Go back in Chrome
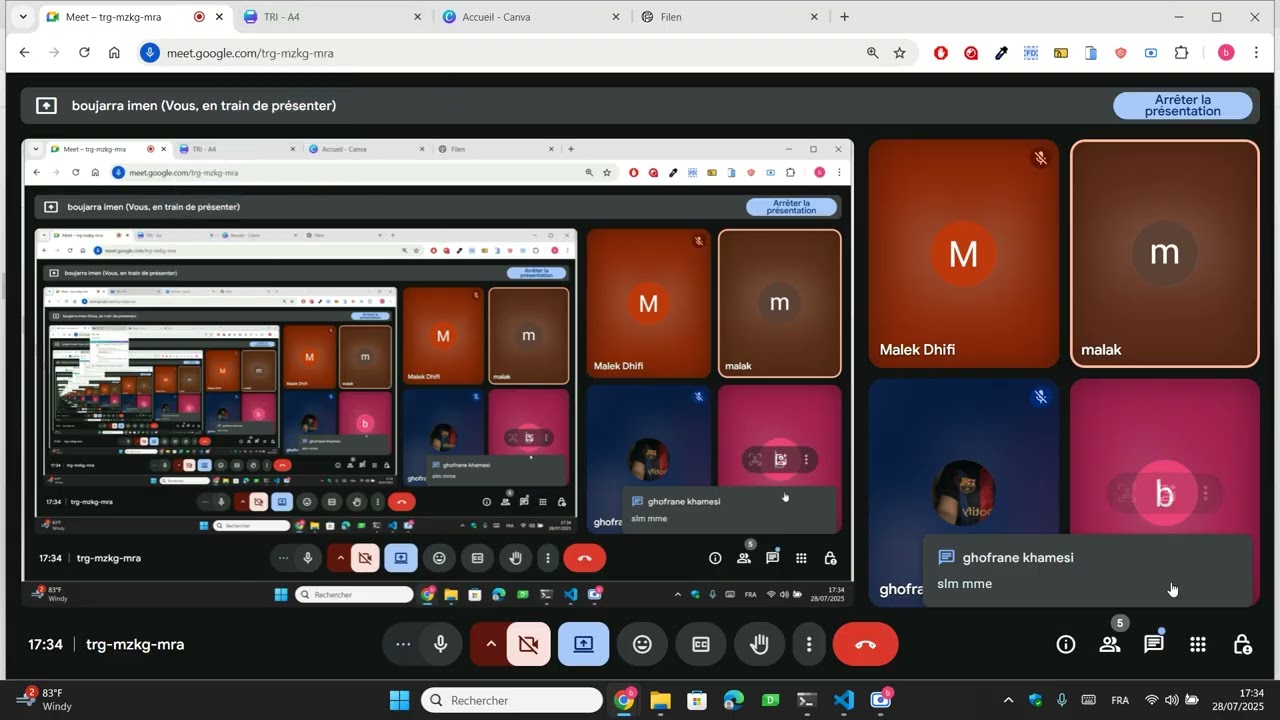The width and height of the screenshot is (1280, 720). [x=25, y=53]
